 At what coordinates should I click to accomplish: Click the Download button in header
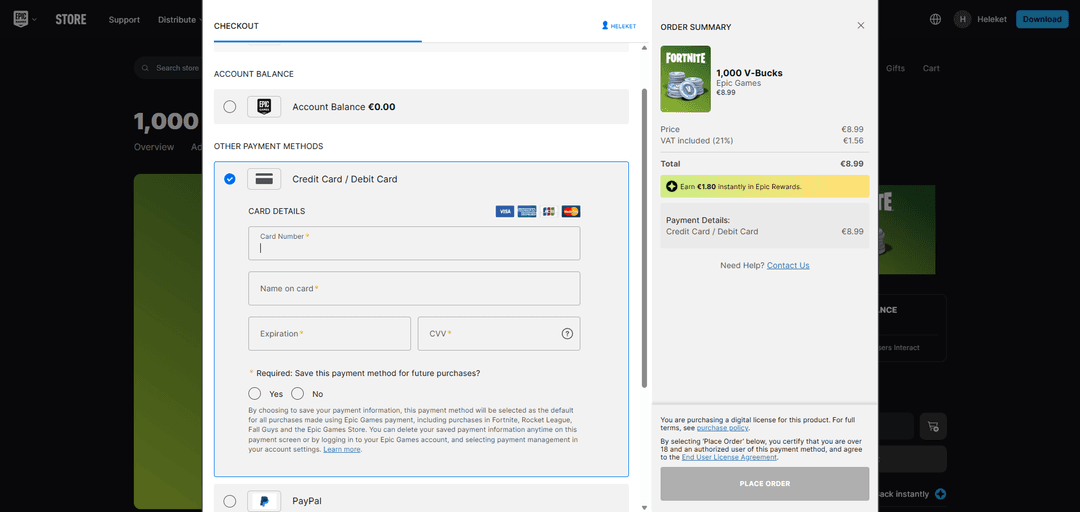(x=1042, y=19)
